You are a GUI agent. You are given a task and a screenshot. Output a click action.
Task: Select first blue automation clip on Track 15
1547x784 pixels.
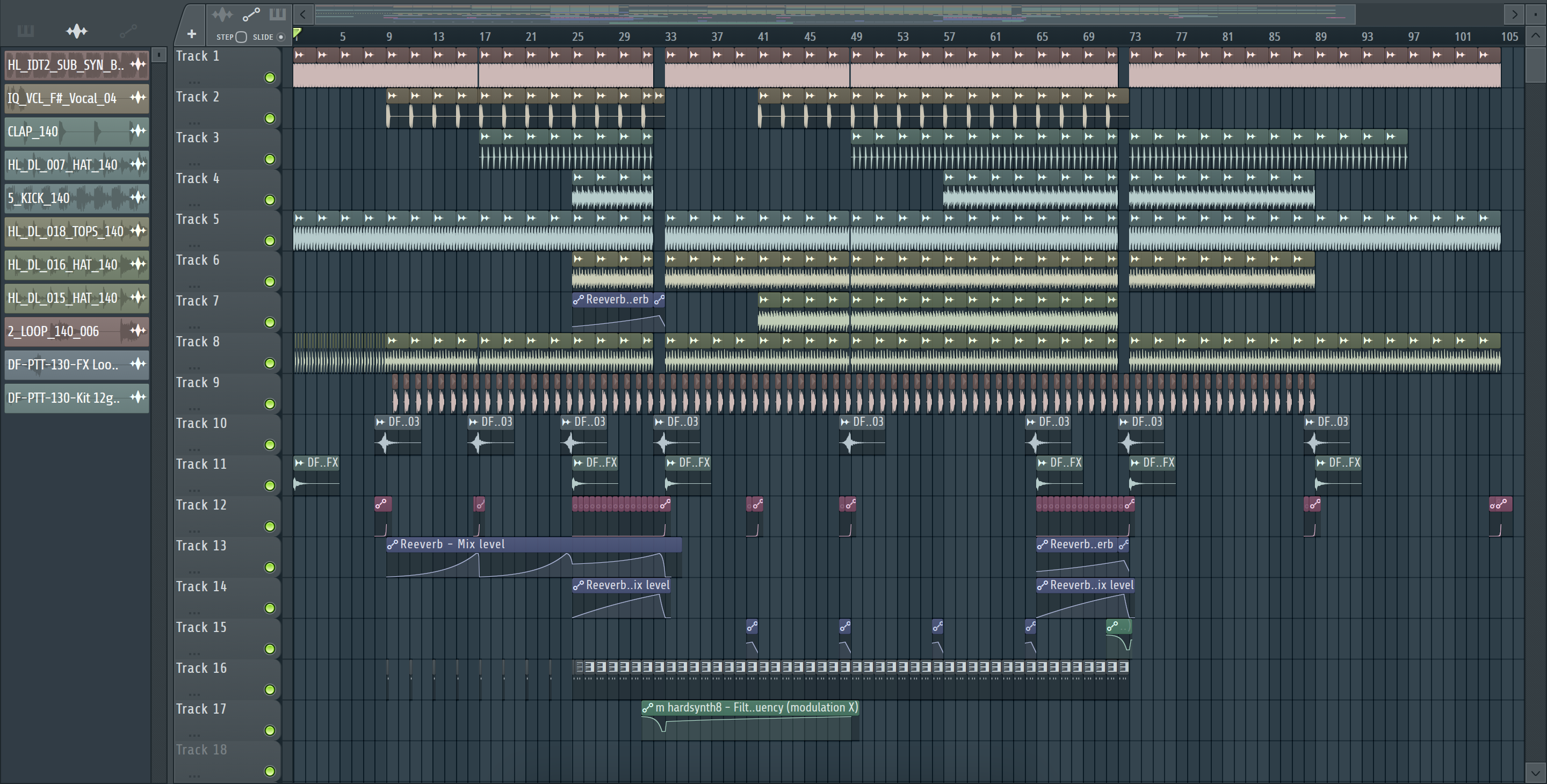[752, 627]
